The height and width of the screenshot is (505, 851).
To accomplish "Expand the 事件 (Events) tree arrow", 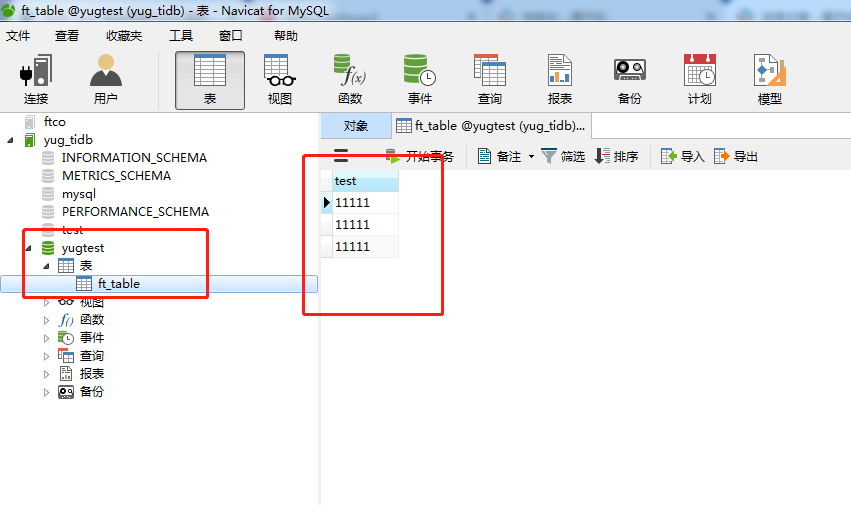I will (47, 338).
